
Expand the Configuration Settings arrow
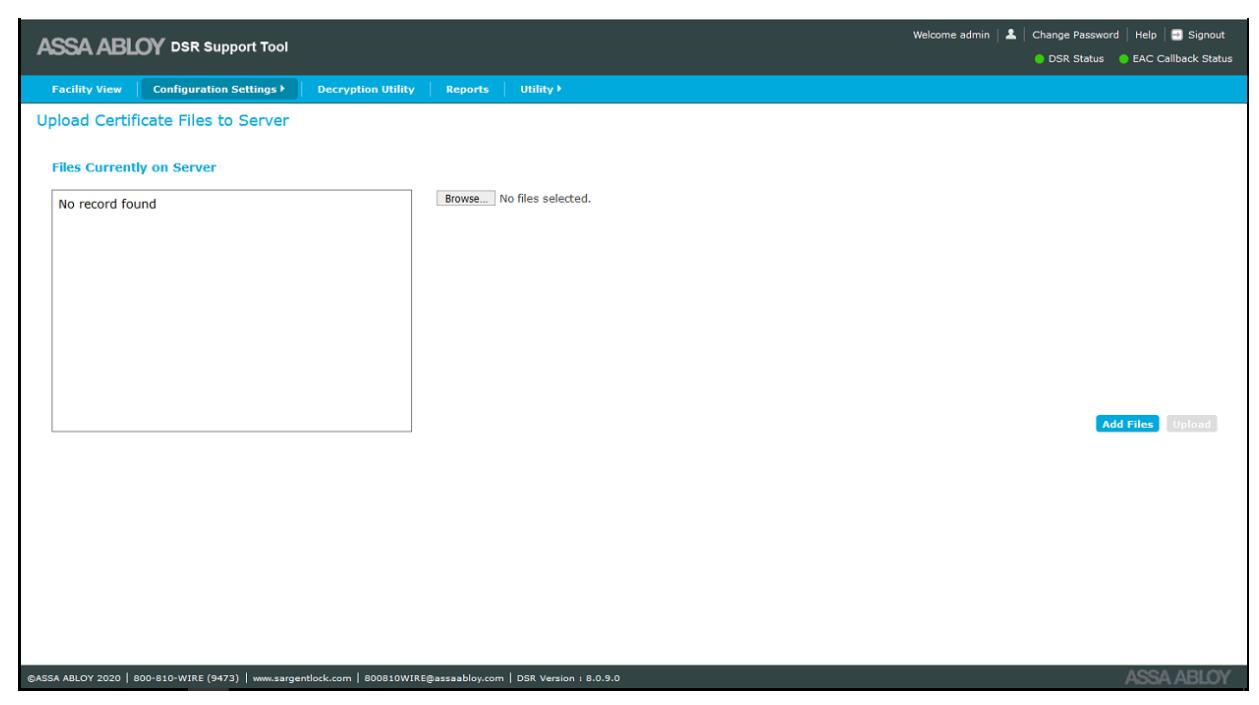(x=283, y=89)
